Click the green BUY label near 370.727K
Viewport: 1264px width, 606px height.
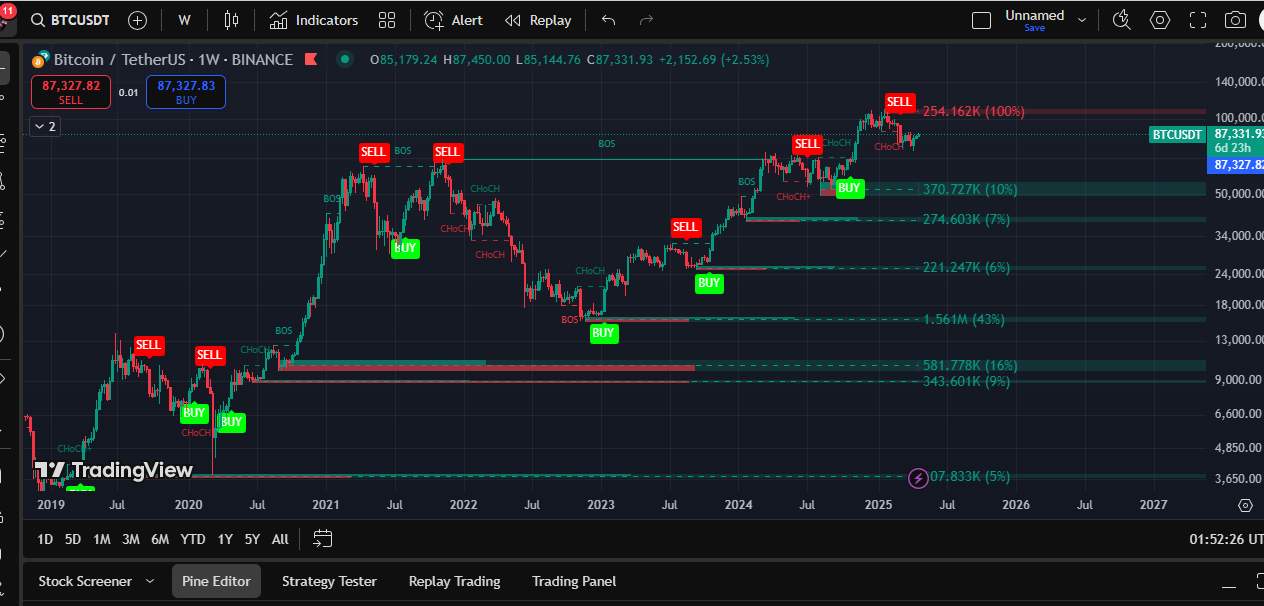click(849, 187)
